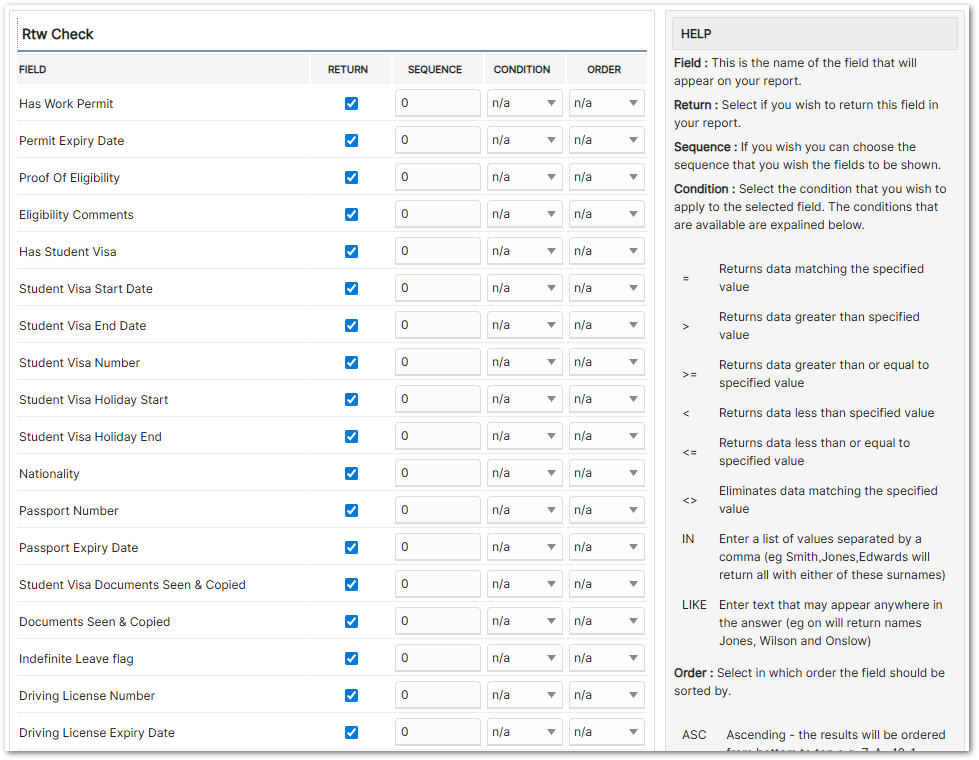979x760 pixels.
Task: Click Sequence box for Student Visa Holiday End
Action: 437,436
